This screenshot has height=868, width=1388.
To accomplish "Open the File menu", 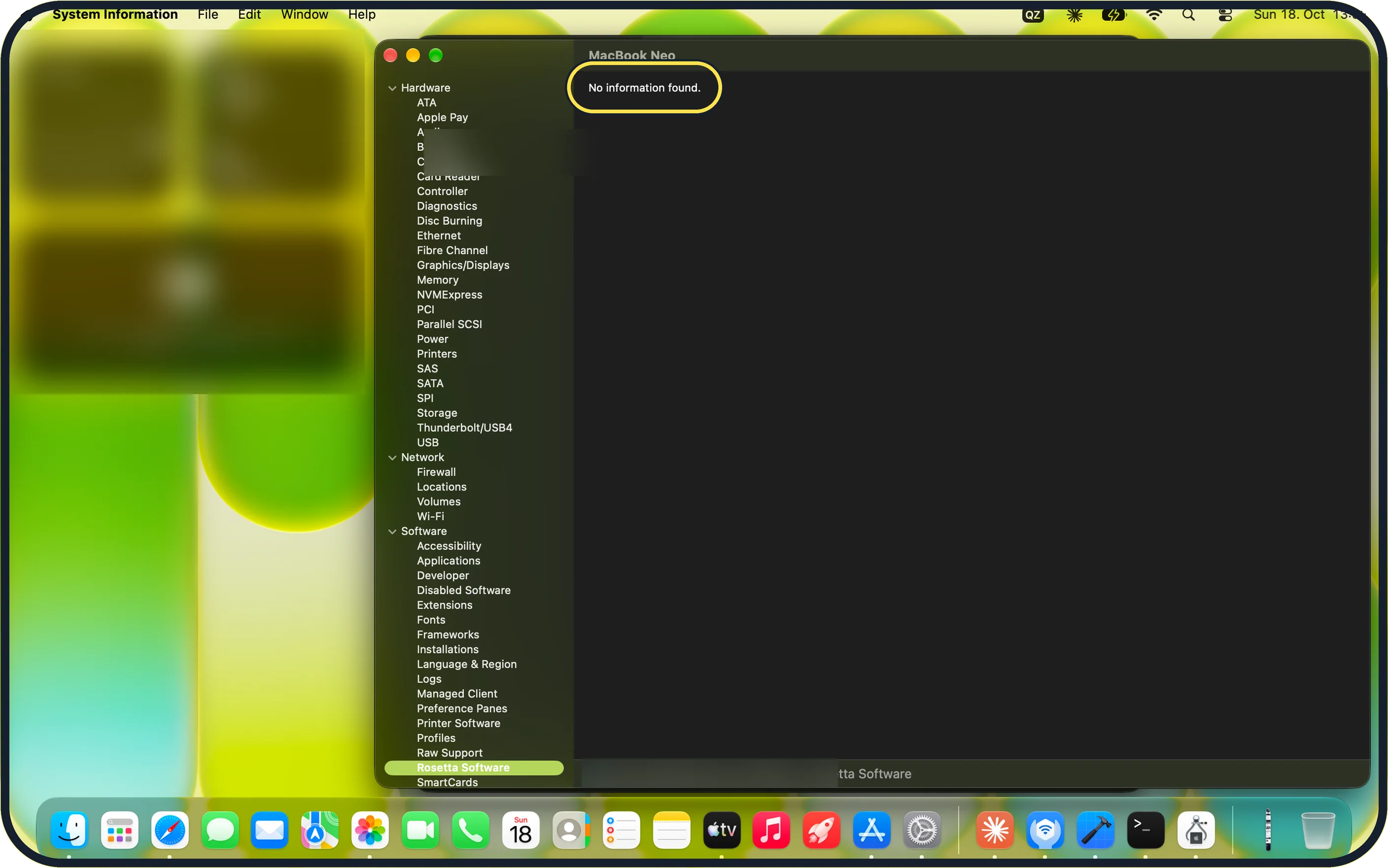I will coord(208,14).
